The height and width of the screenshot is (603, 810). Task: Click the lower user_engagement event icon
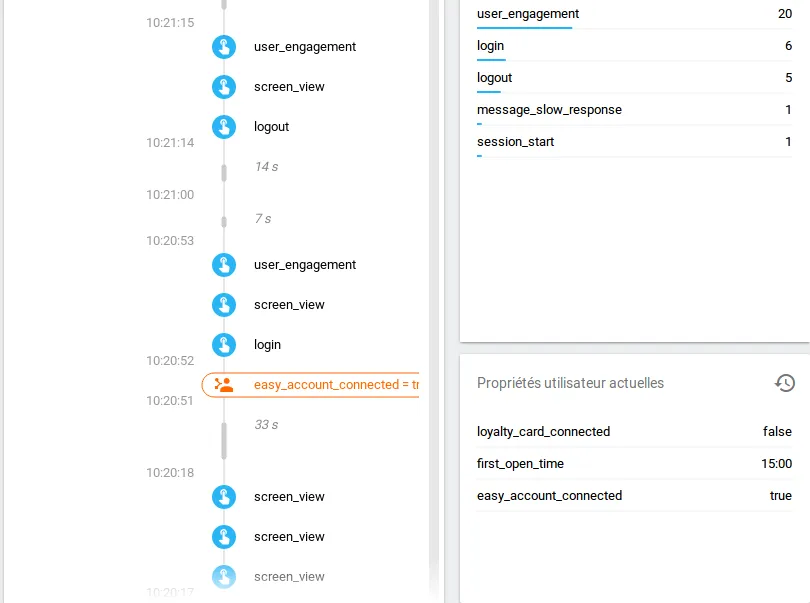tap(224, 265)
